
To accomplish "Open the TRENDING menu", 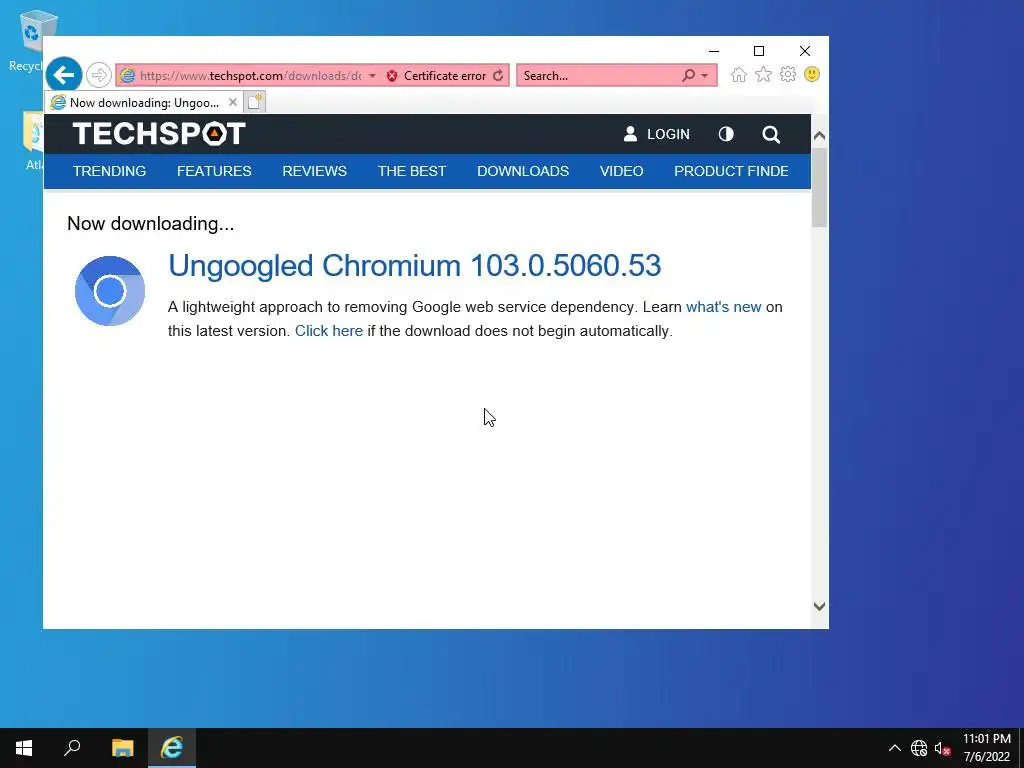I will [109, 171].
